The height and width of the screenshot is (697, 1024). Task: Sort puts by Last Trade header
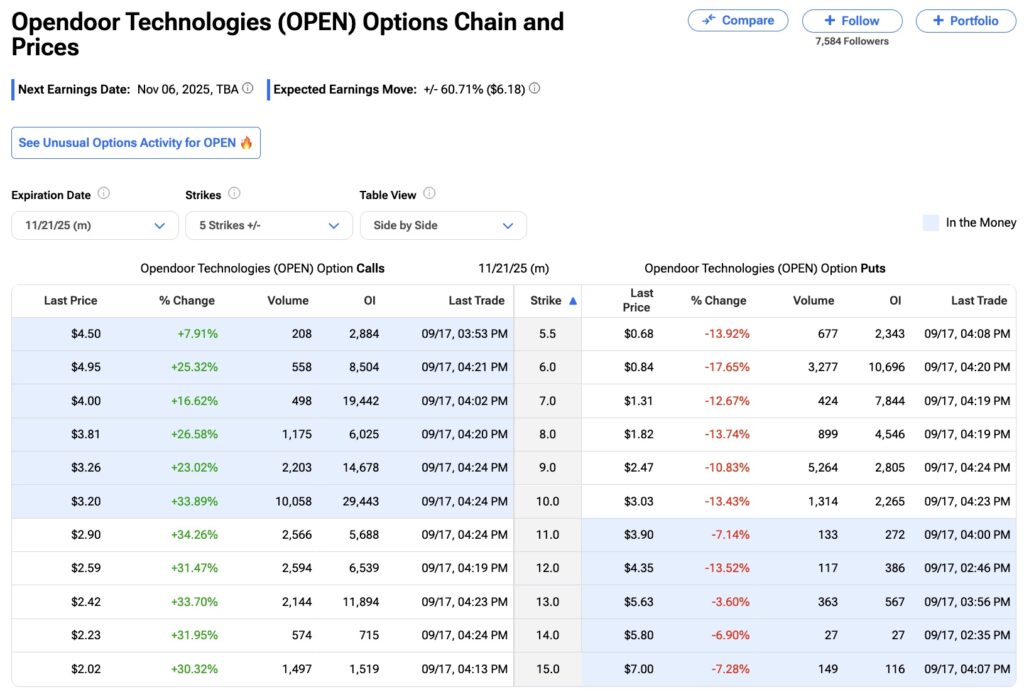pyautogui.click(x=978, y=300)
